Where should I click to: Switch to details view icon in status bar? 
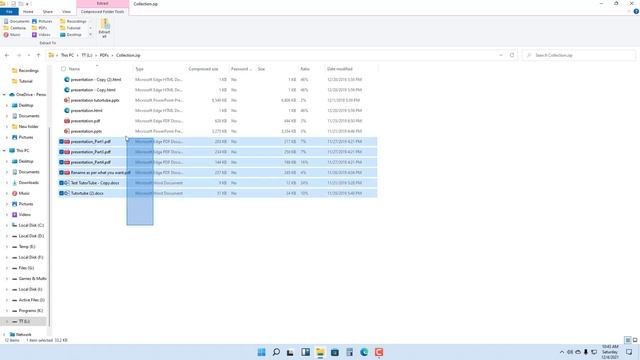pos(628,340)
